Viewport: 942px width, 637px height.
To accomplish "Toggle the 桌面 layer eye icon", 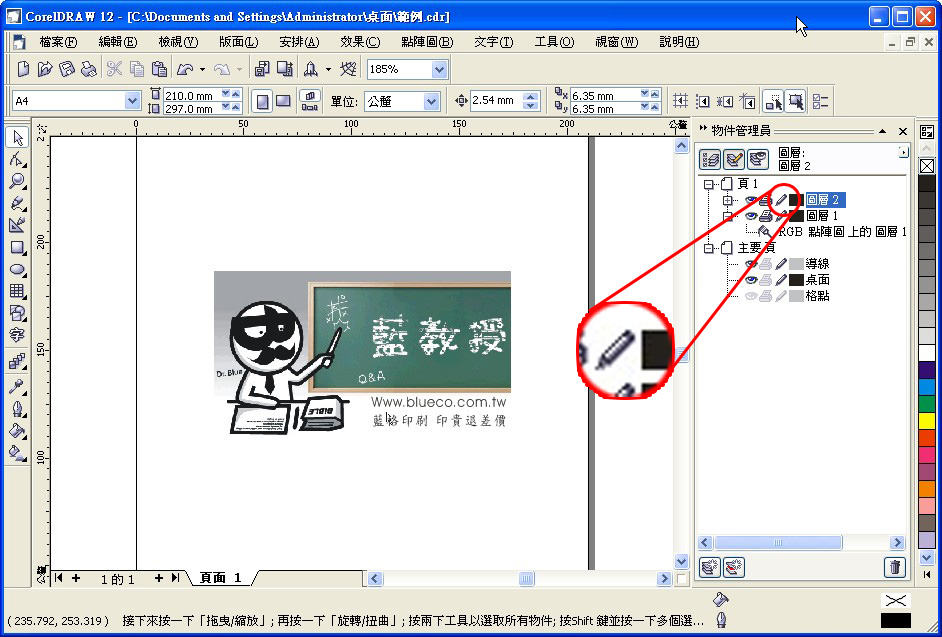I will tap(751, 280).
